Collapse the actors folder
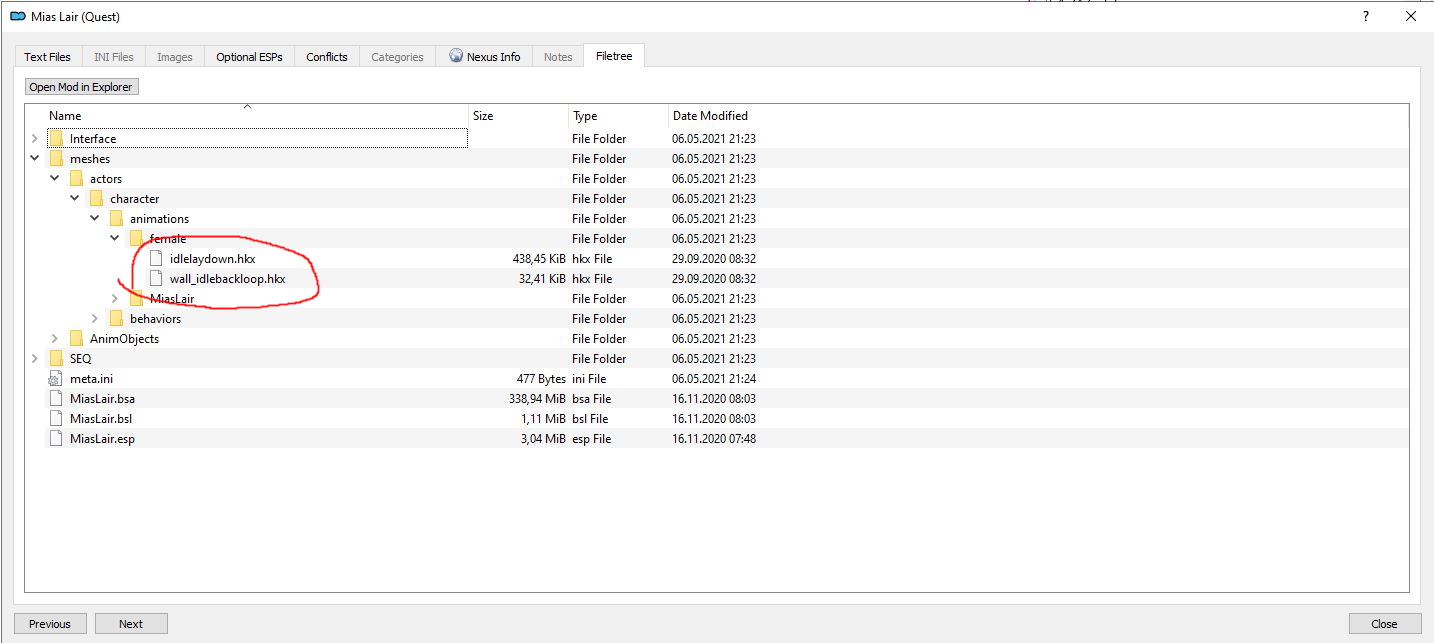The height and width of the screenshot is (643, 1434). (x=55, y=179)
